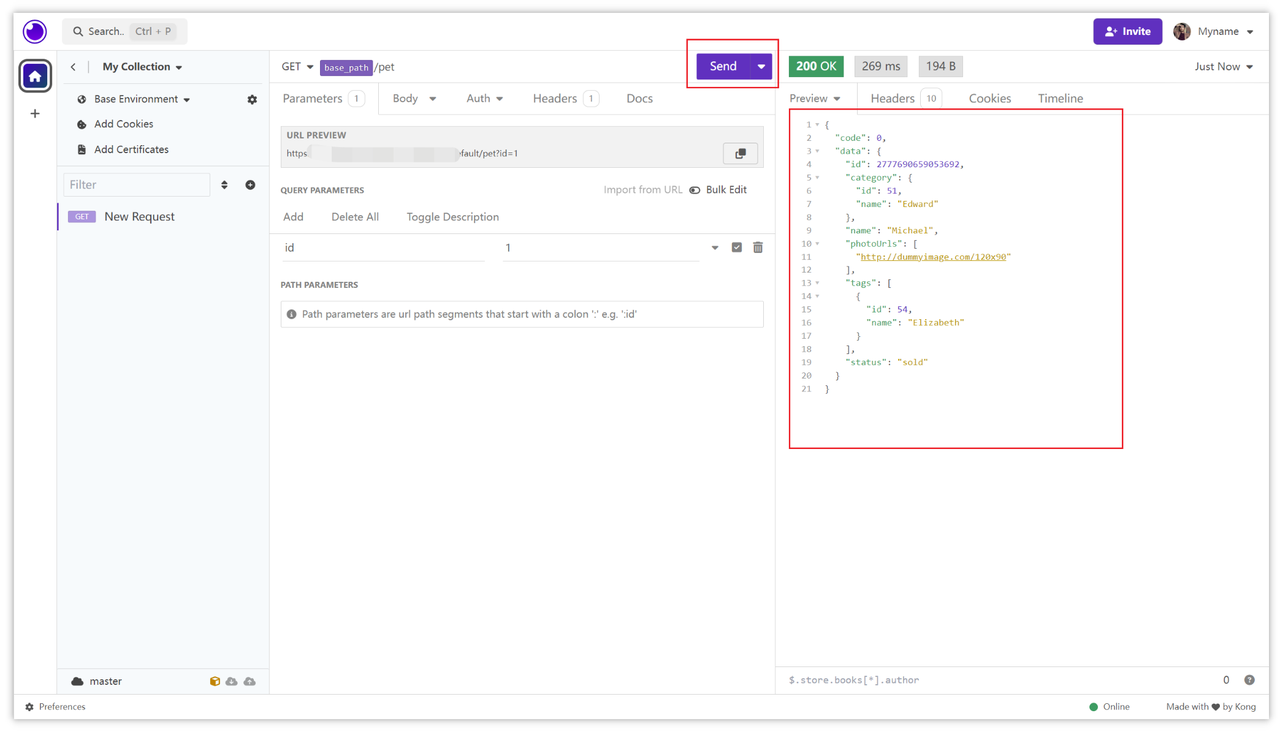This screenshot has height=732, width=1280.
Task: Open the yellow cube icon near master
Action: [x=214, y=681]
